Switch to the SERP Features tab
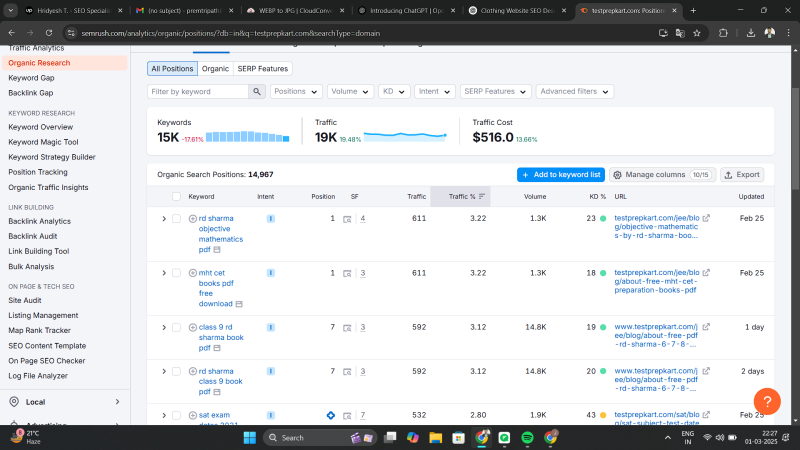The height and width of the screenshot is (450, 800). coord(263,69)
